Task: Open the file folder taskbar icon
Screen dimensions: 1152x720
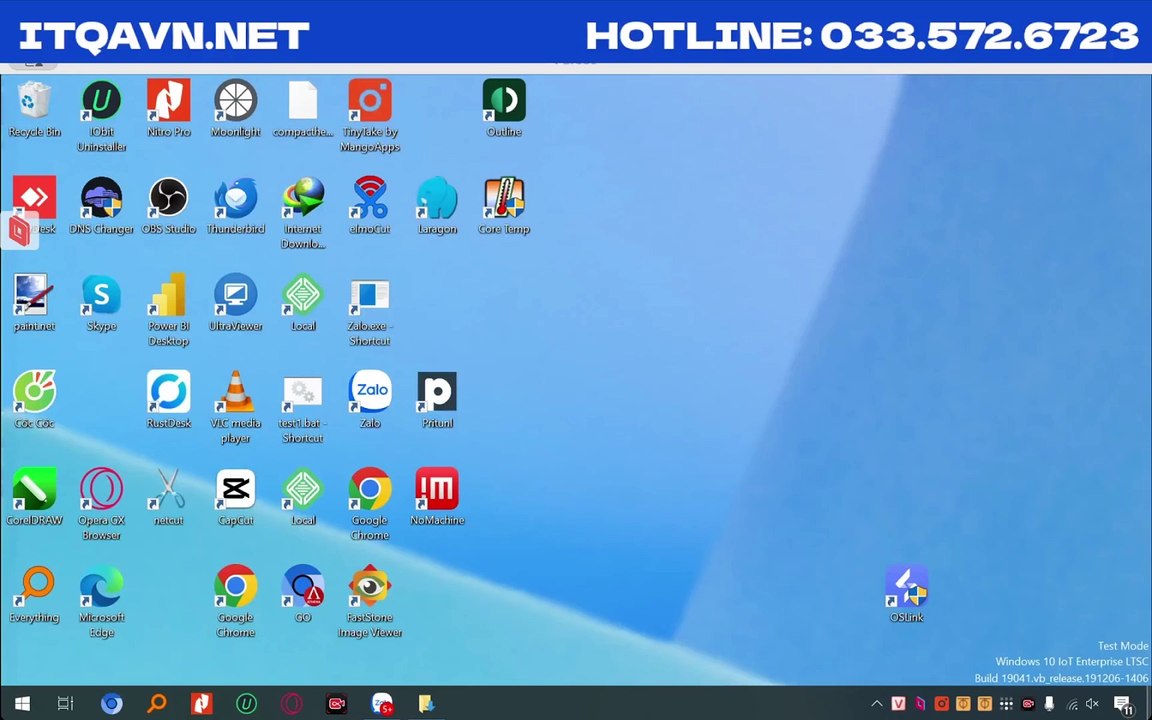Action: tap(426, 704)
